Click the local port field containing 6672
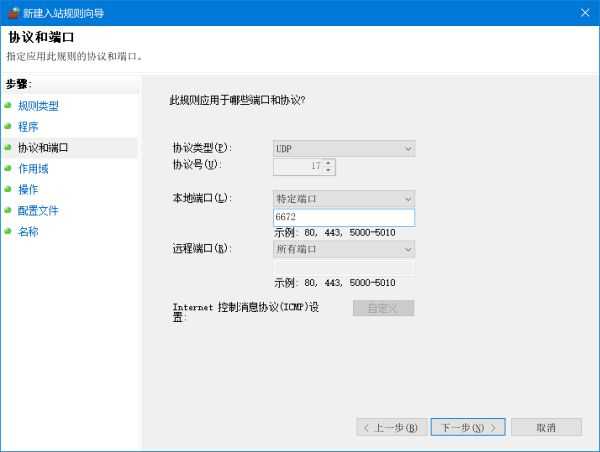Image resolution: width=600 pixels, height=452 pixels. 343,217
